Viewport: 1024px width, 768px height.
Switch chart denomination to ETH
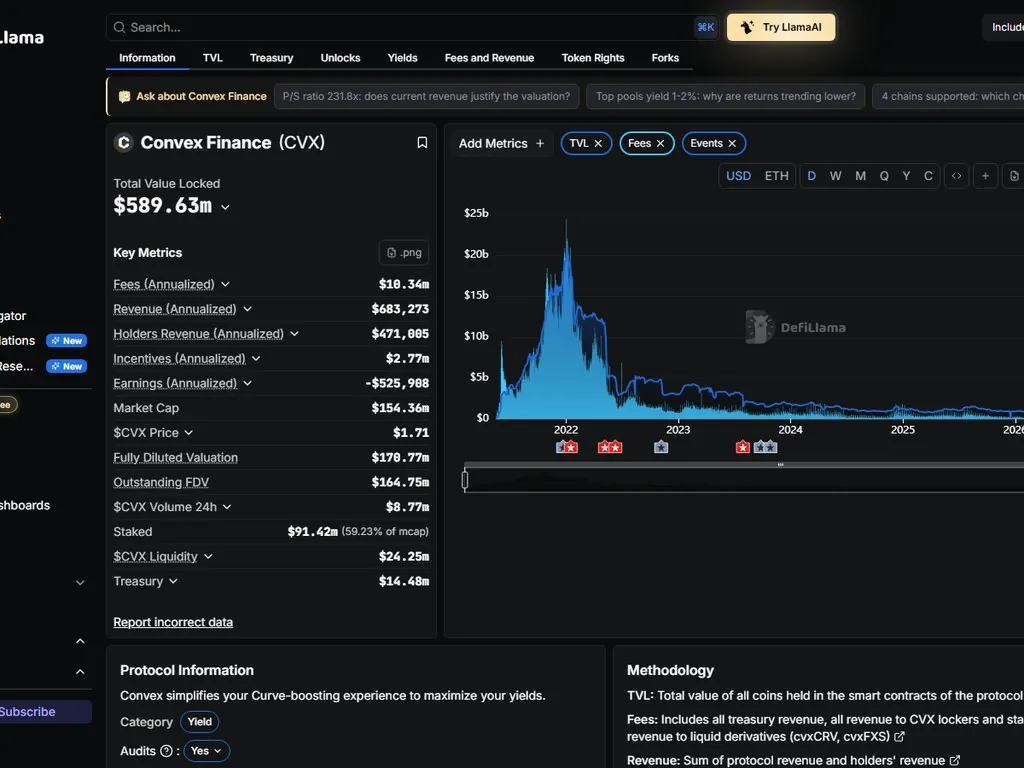coord(776,176)
